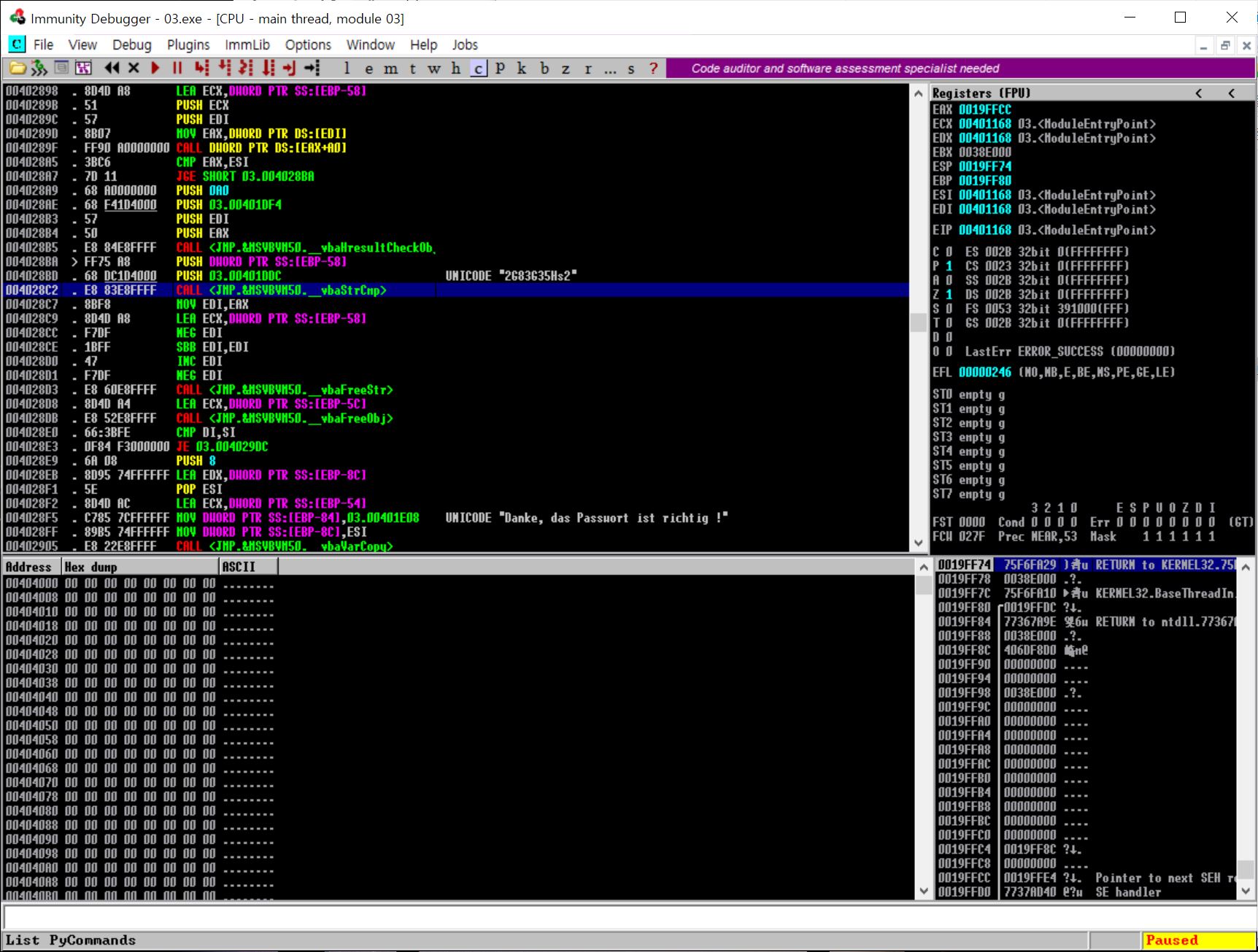
Task: Click the Open file folder icon
Action: [x=18, y=69]
